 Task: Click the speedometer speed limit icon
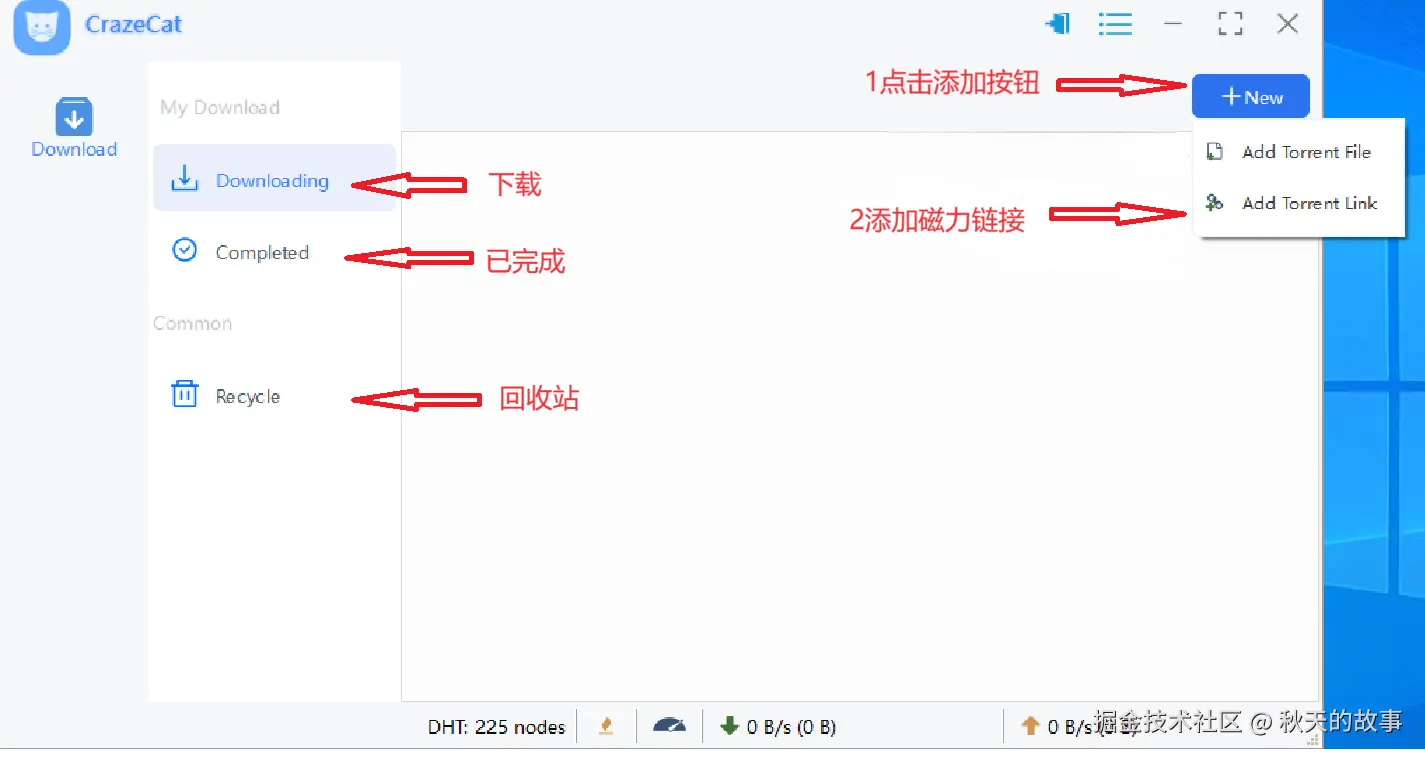pos(669,725)
